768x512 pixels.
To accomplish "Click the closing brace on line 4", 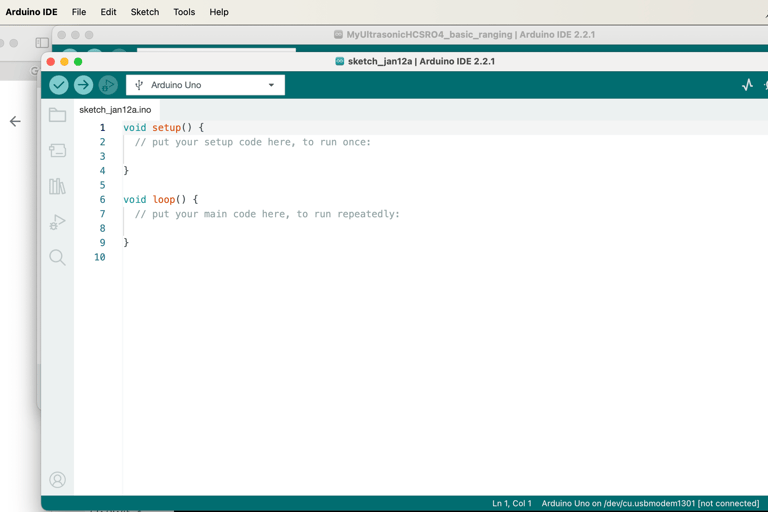I will [126, 171].
